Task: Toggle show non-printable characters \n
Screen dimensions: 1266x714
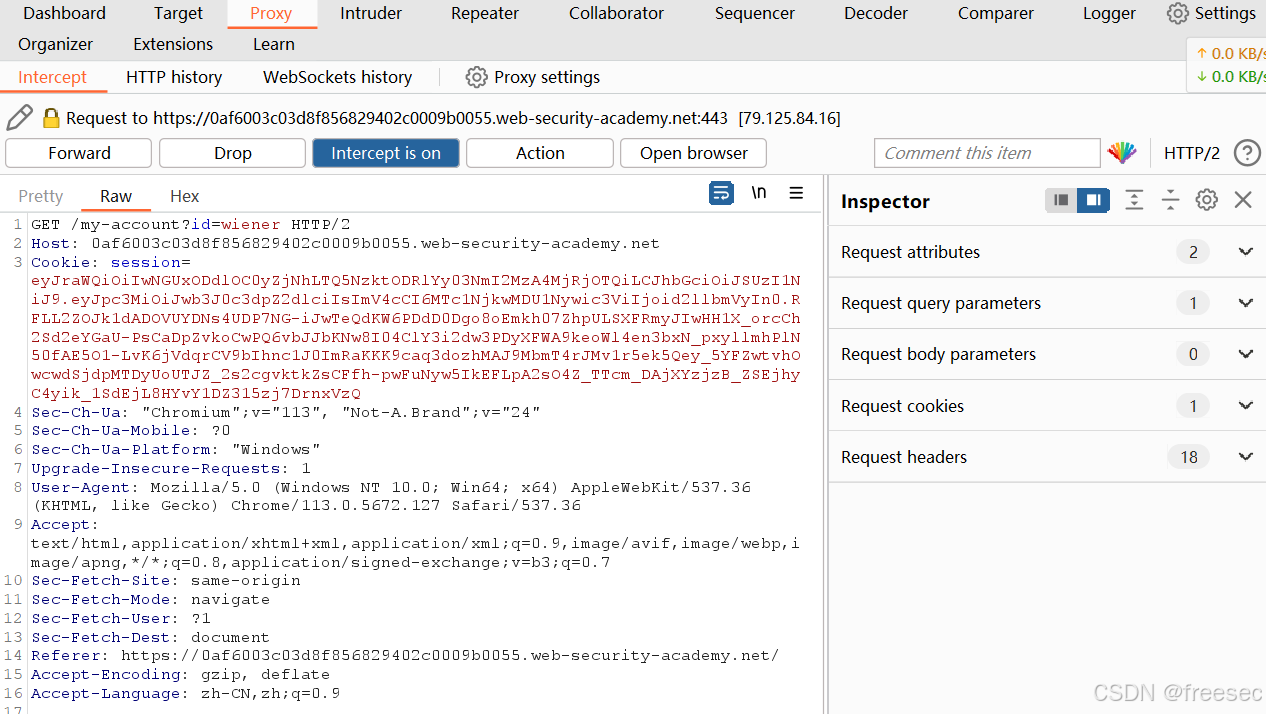Action: [759, 193]
